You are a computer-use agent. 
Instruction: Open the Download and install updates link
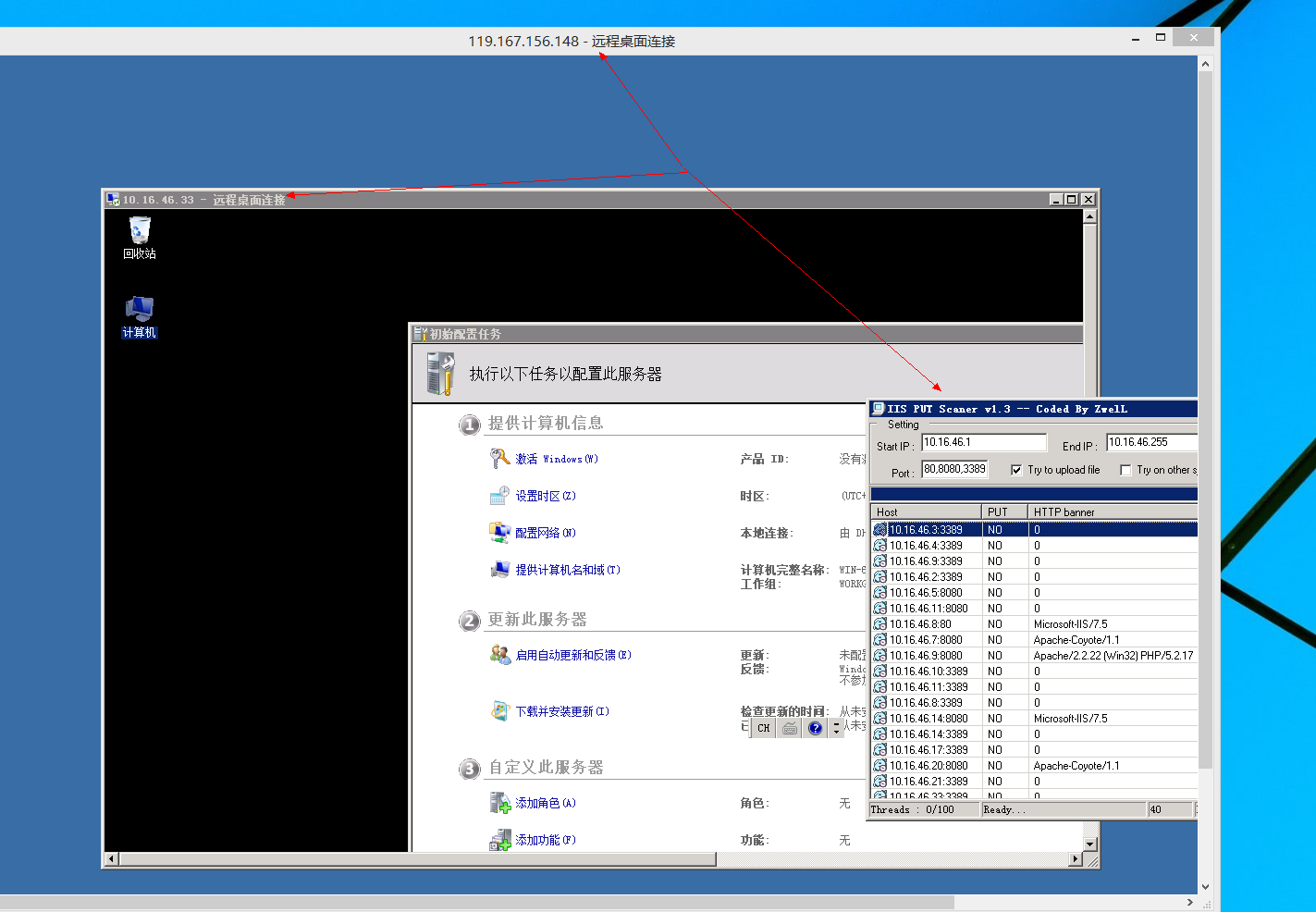562,711
